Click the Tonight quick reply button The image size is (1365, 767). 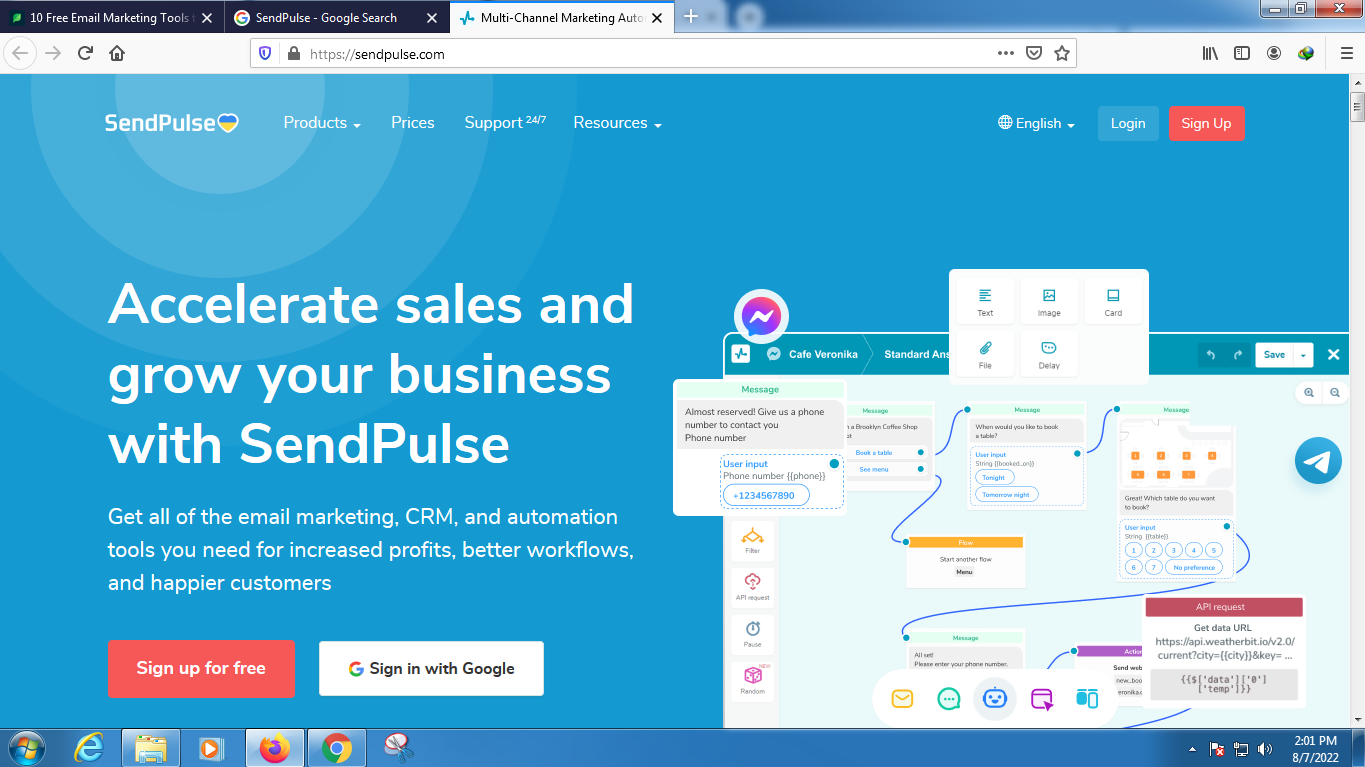tap(993, 478)
